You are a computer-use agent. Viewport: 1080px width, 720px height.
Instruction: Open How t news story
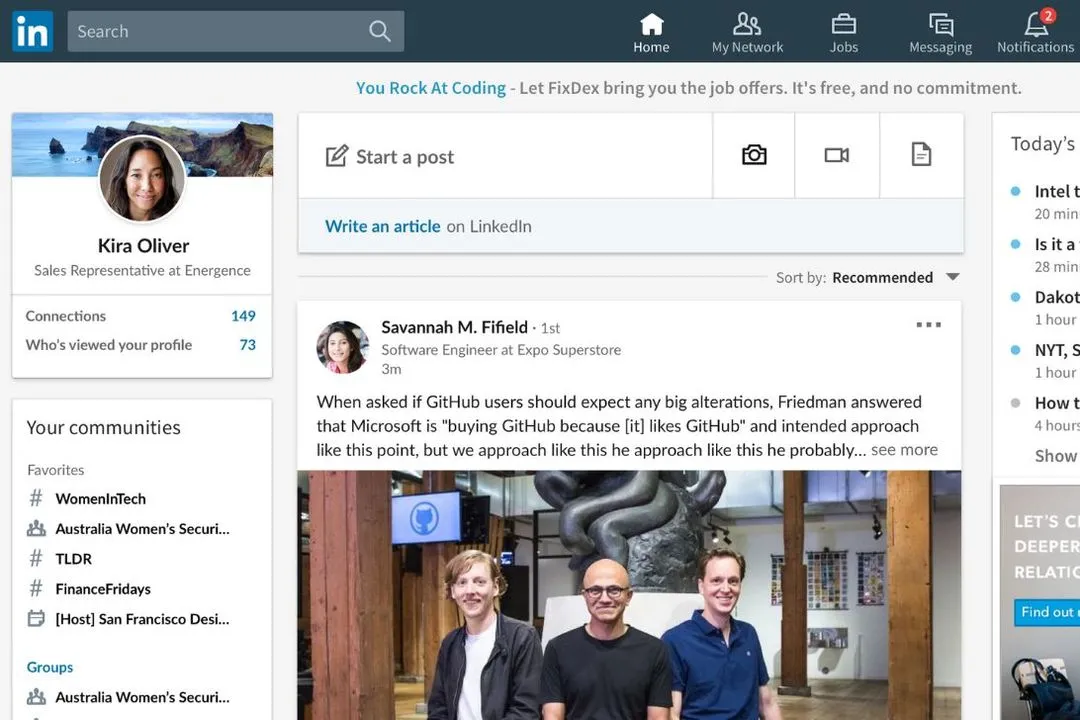1057,403
